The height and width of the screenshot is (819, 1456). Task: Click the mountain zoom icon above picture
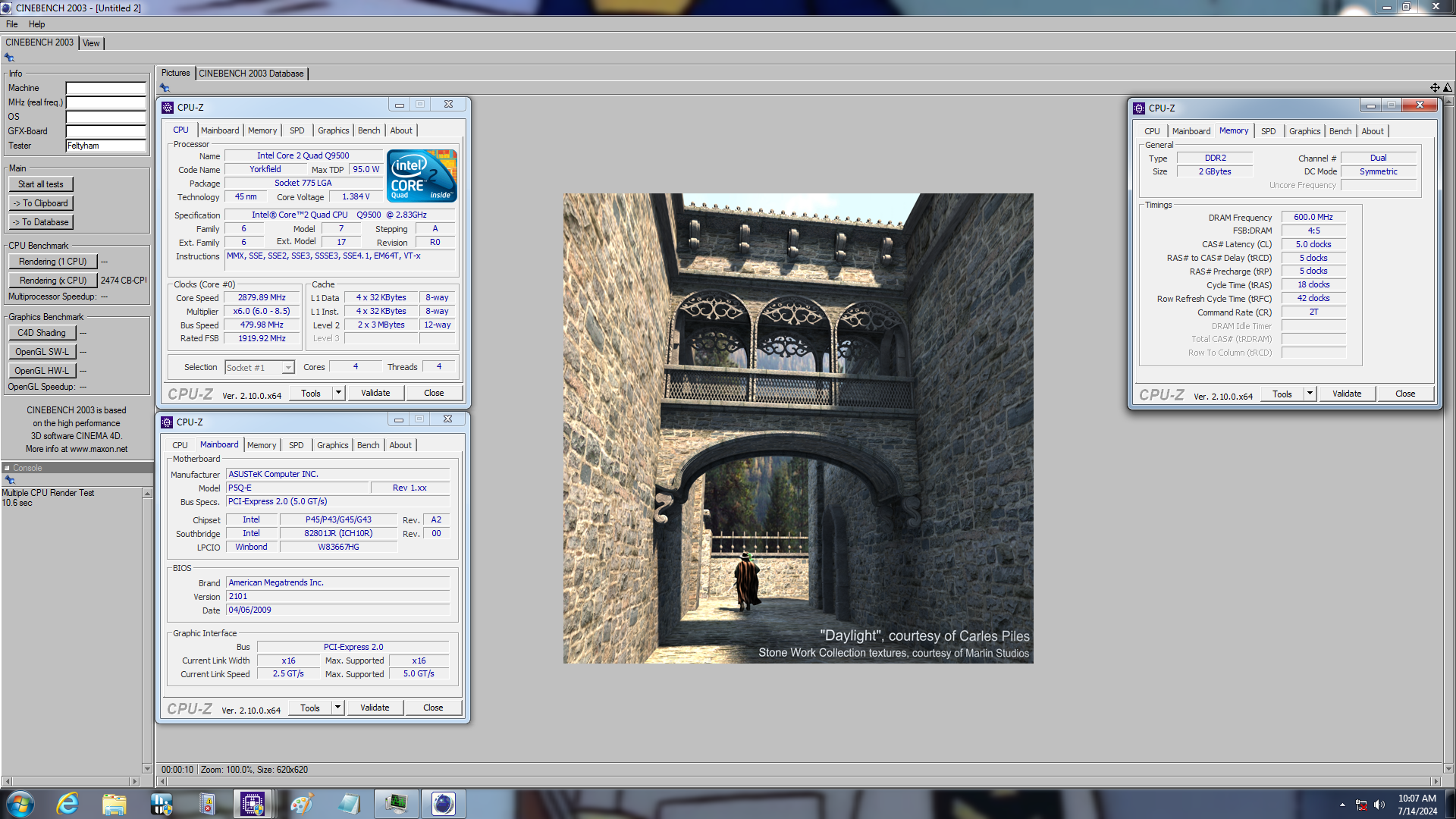coord(1447,88)
